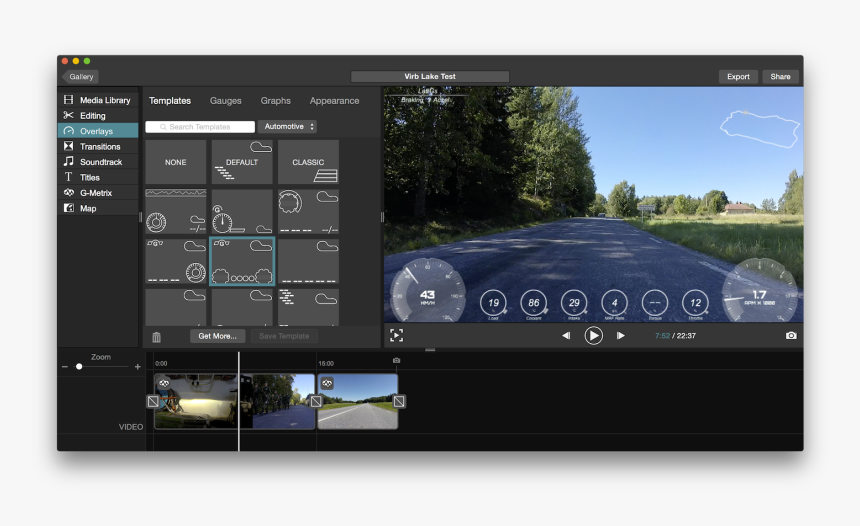
Task: Open the Transitions section
Action: pyautogui.click(x=98, y=146)
